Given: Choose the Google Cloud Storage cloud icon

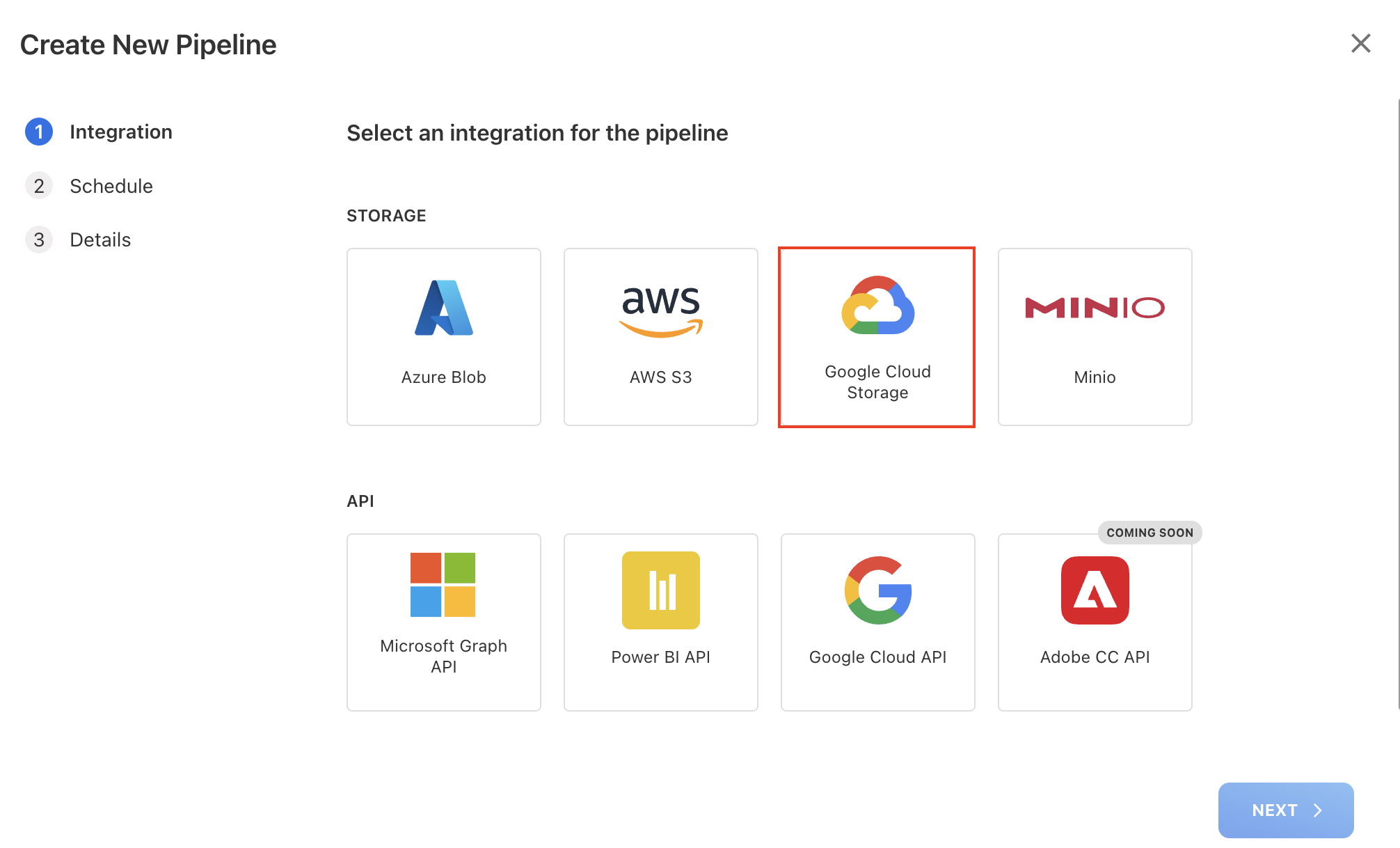Looking at the screenshot, I should pyautogui.click(x=877, y=305).
